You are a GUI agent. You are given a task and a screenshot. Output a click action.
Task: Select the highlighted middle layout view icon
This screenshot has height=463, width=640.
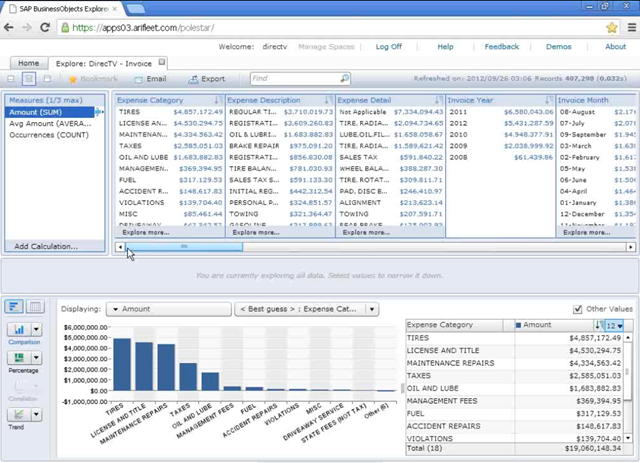[29, 78]
